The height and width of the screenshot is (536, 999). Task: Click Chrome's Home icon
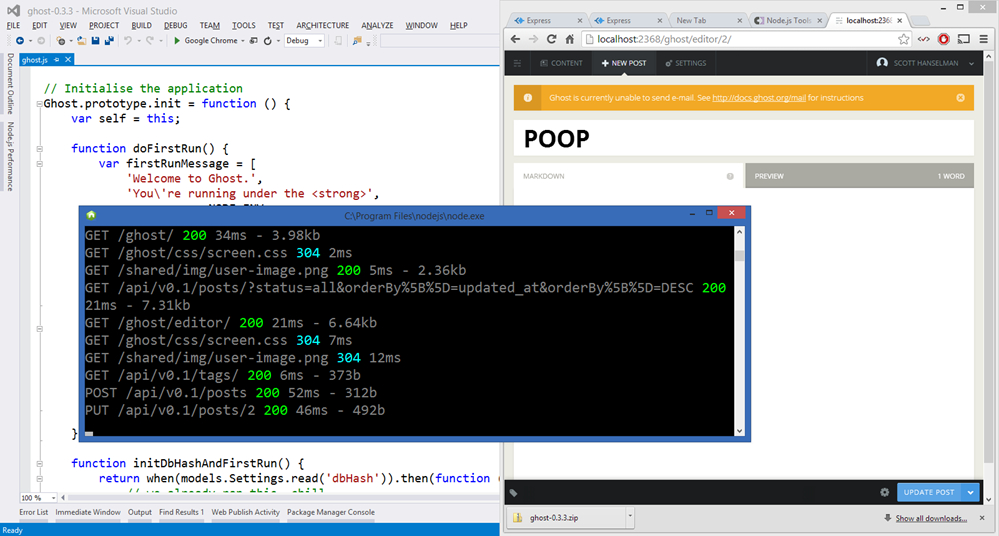[x=570, y=39]
